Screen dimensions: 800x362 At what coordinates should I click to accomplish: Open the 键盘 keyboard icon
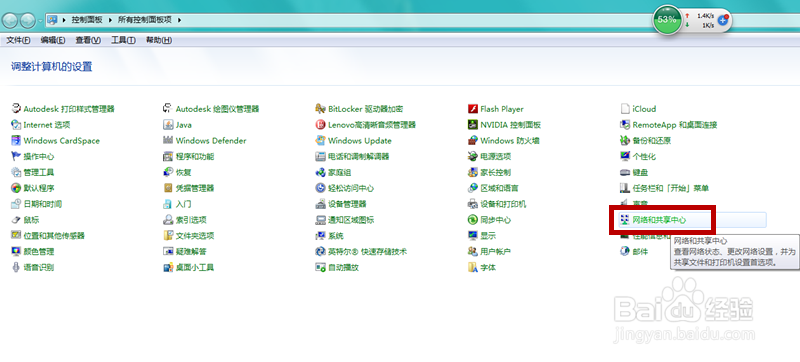625,172
